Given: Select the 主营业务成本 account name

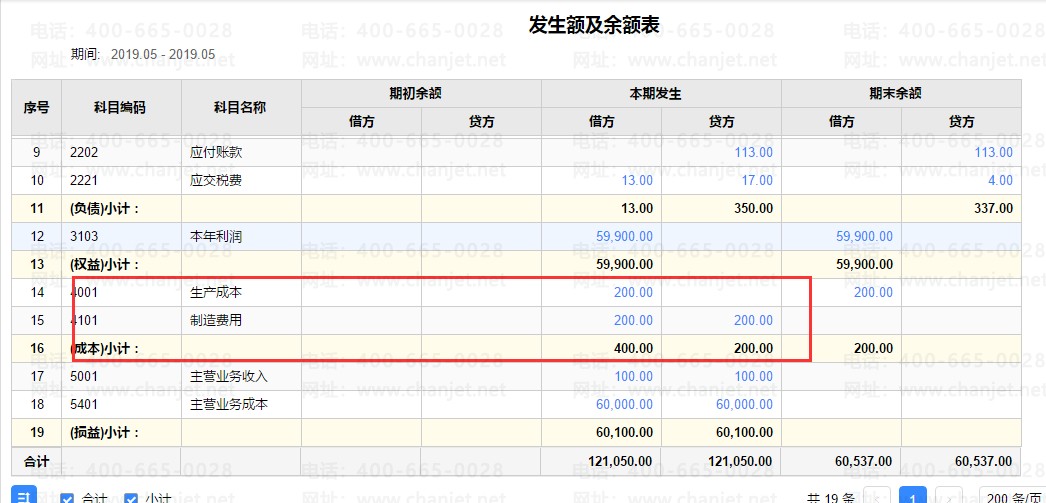Looking at the screenshot, I should click(229, 404).
